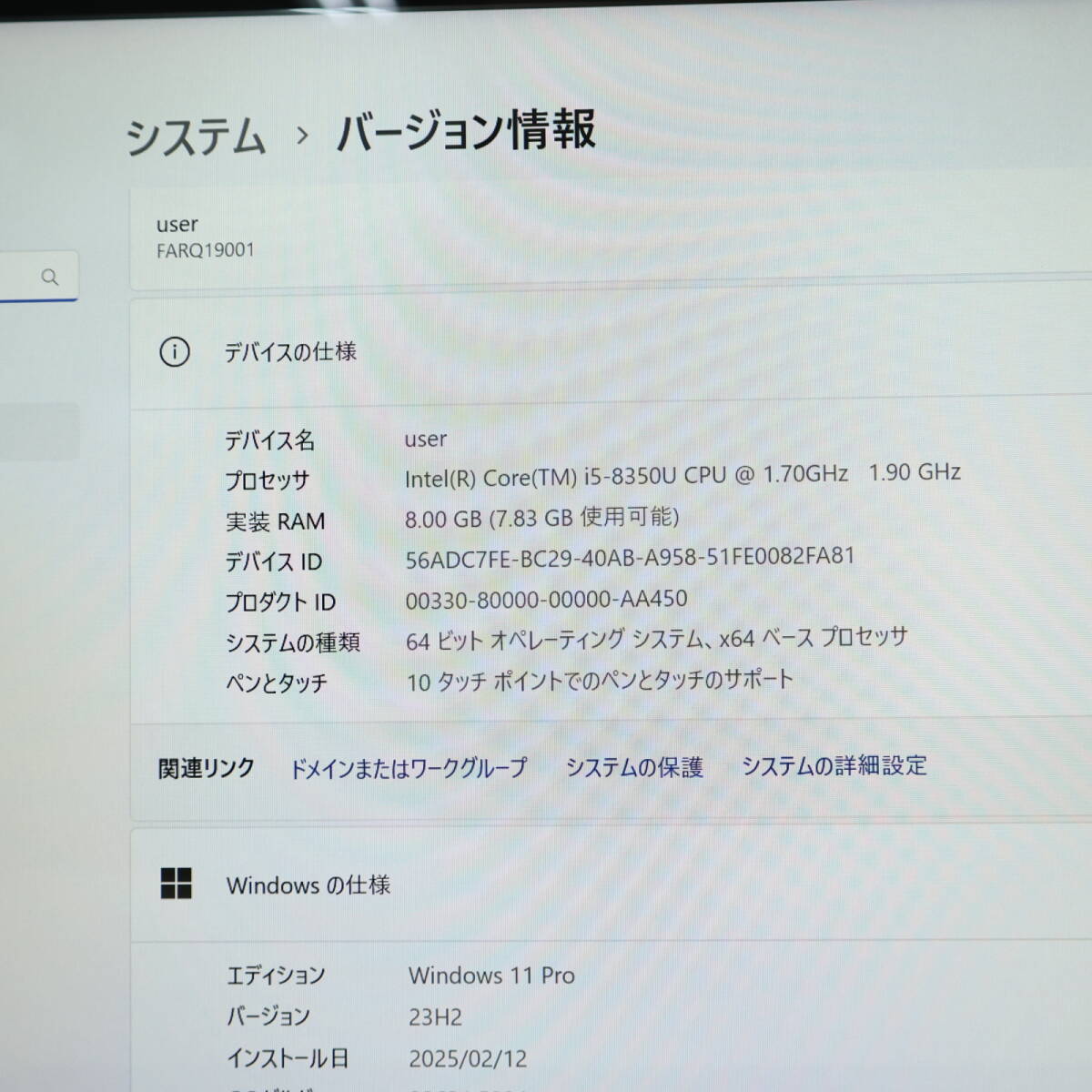Click the search magnifier icon

50,277
